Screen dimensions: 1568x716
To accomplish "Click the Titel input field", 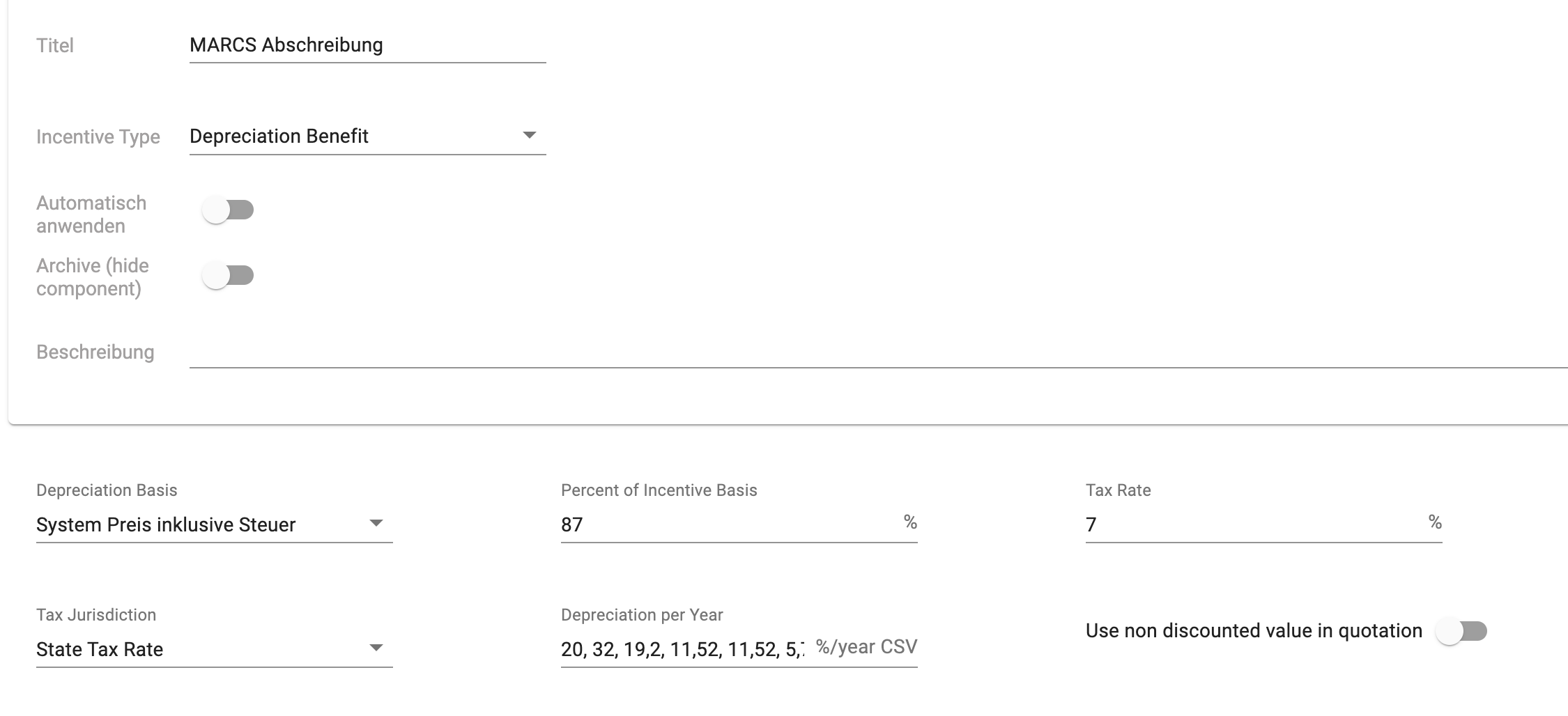I will 367,45.
